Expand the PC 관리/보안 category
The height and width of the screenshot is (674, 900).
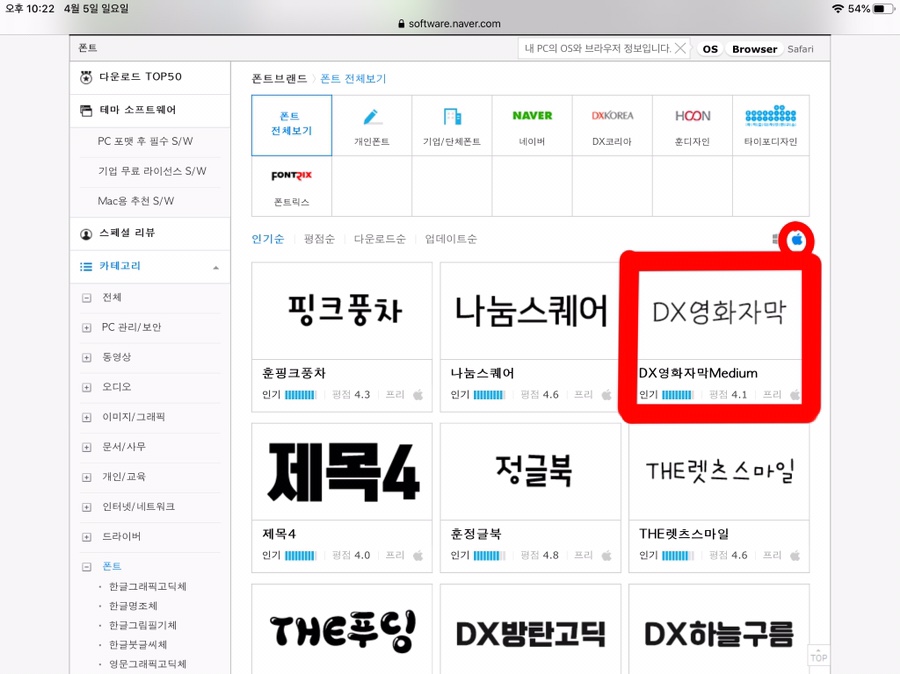click(x=87, y=328)
